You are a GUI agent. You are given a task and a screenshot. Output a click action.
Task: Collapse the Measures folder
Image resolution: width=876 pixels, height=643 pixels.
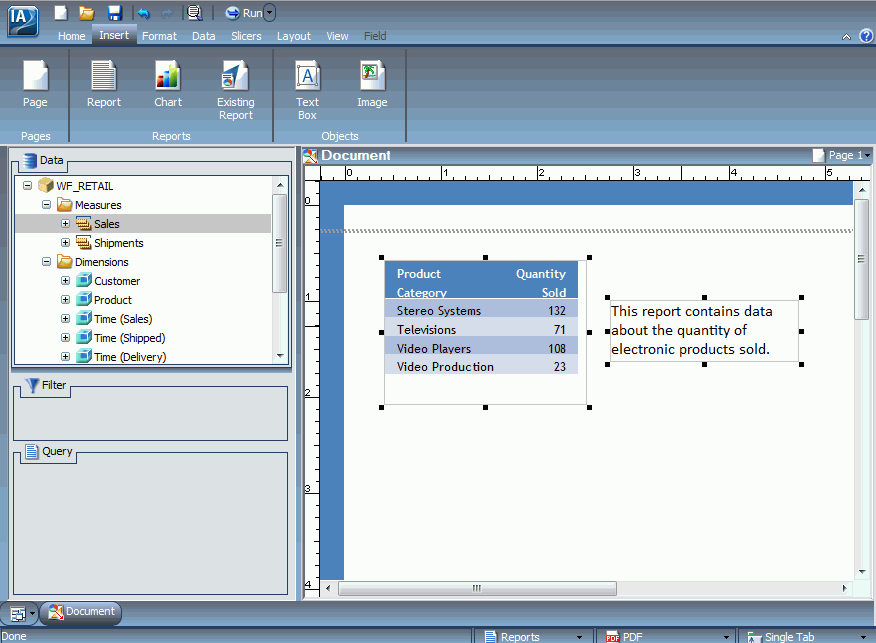[46, 204]
